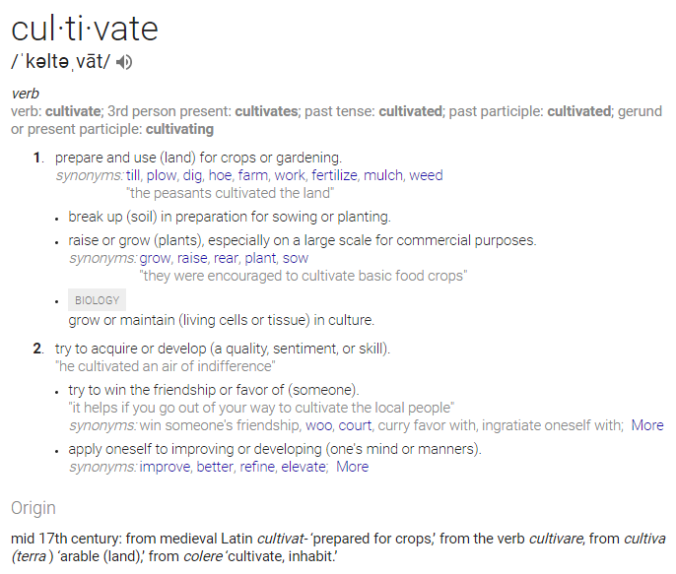
Task: Click the synonym "grow"
Action: point(155,257)
